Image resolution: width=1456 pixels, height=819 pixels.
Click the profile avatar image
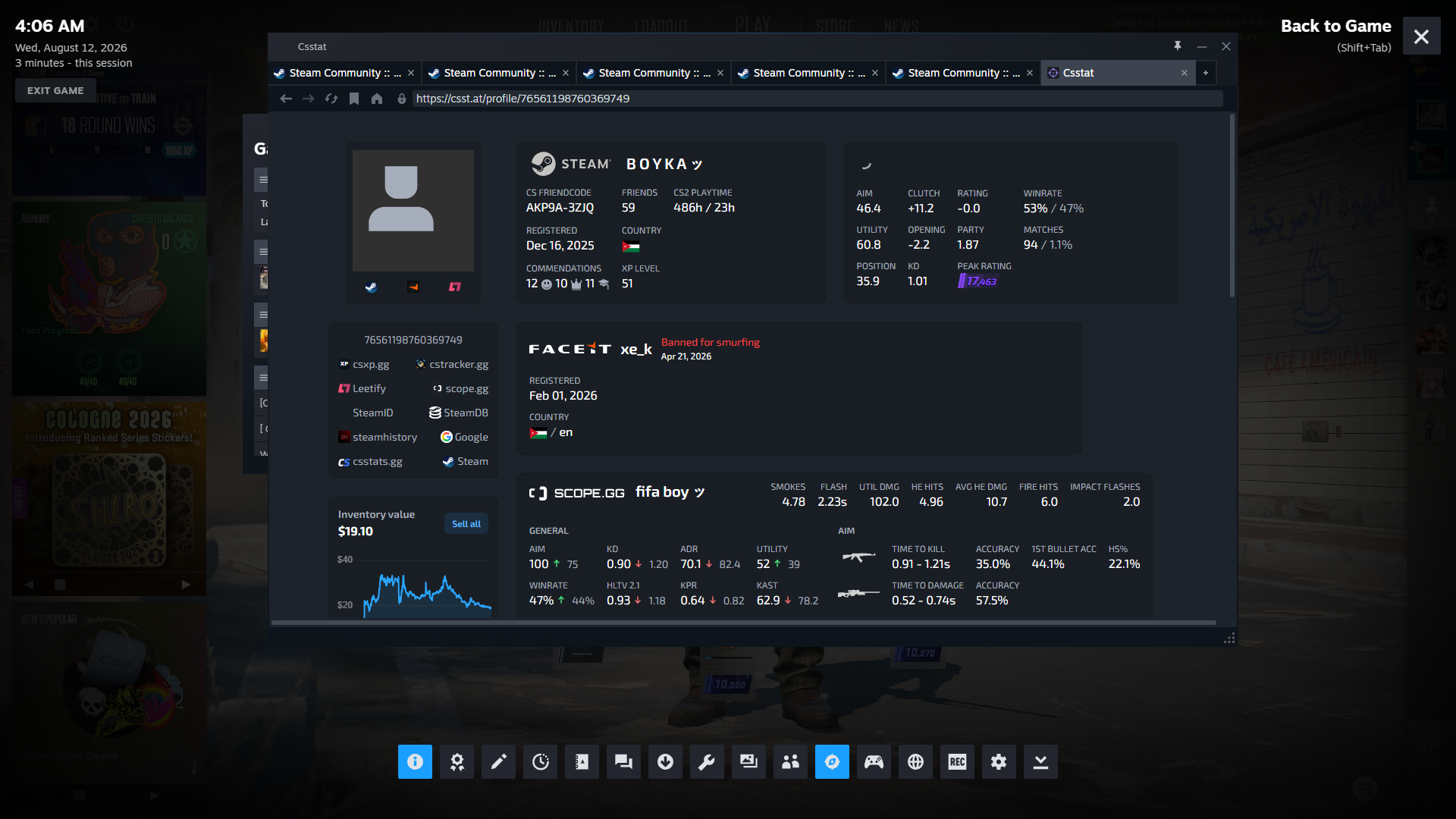coord(413,211)
